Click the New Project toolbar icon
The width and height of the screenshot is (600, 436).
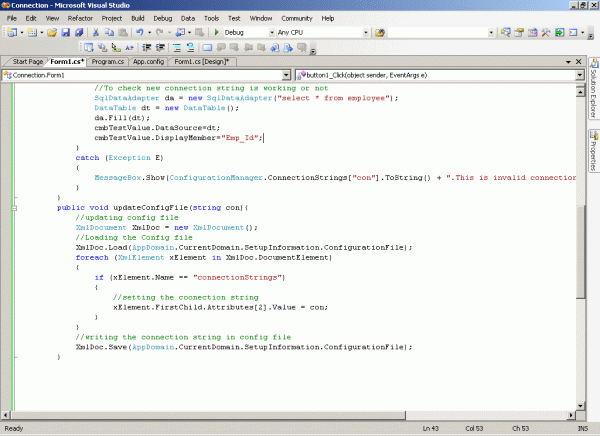(12, 33)
